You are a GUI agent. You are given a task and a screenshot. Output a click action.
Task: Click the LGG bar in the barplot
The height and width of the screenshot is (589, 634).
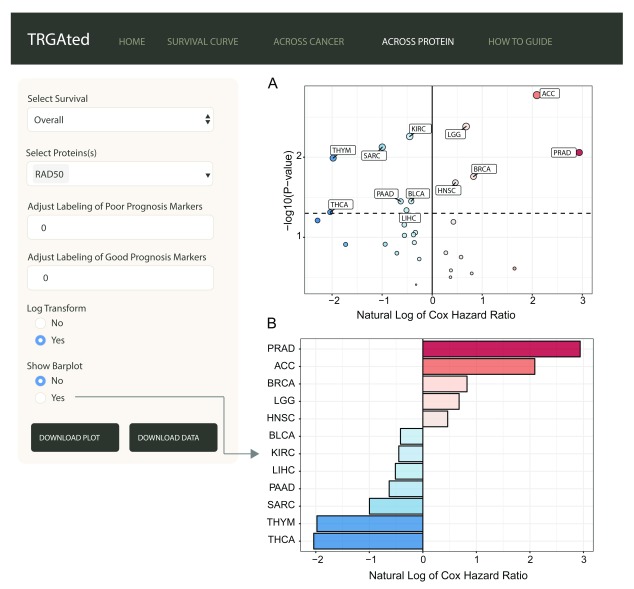pos(441,401)
